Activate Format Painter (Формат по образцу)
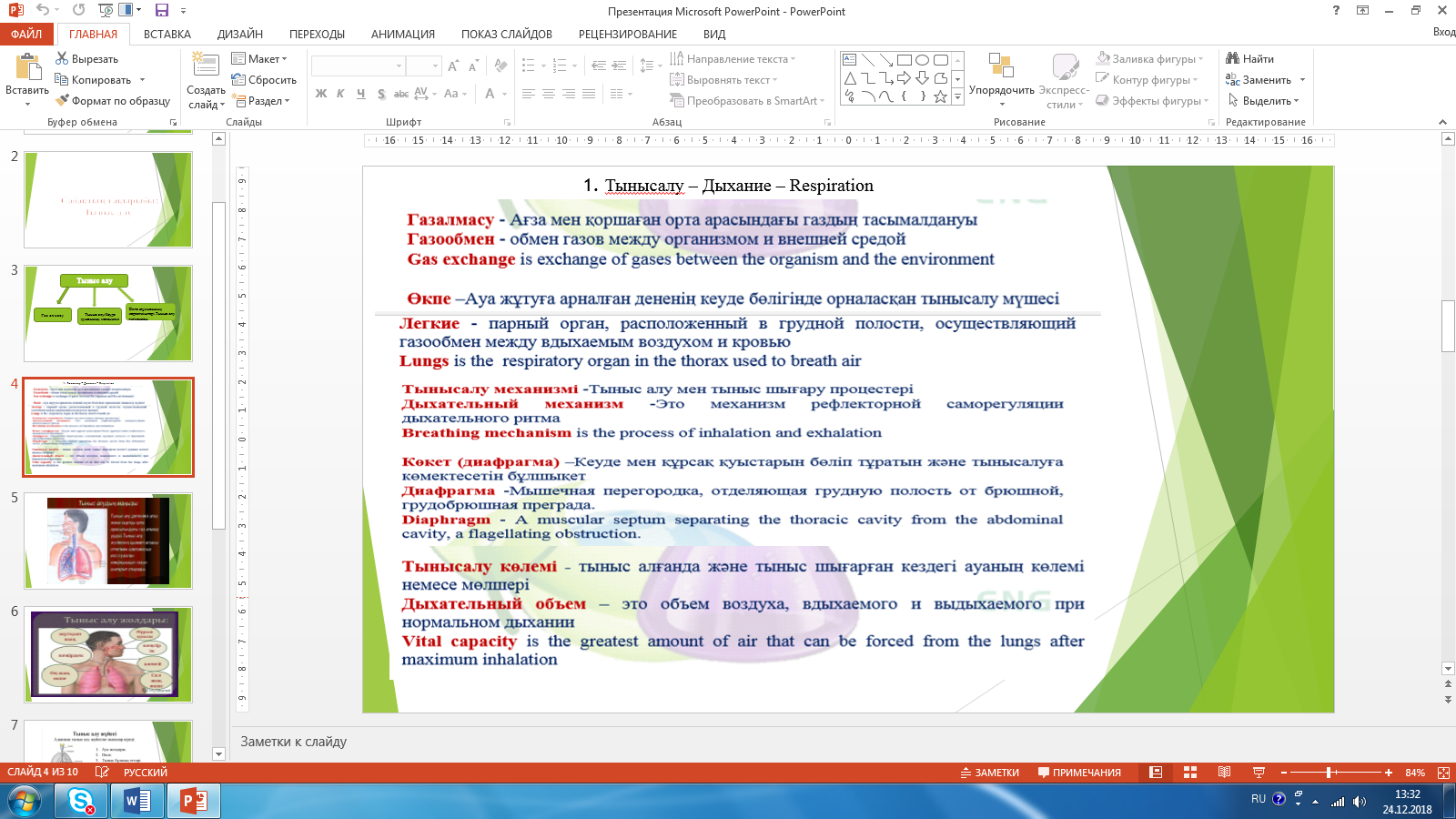The height and width of the screenshot is (819, 1456). pyautogui.click(x=112, y=101)
